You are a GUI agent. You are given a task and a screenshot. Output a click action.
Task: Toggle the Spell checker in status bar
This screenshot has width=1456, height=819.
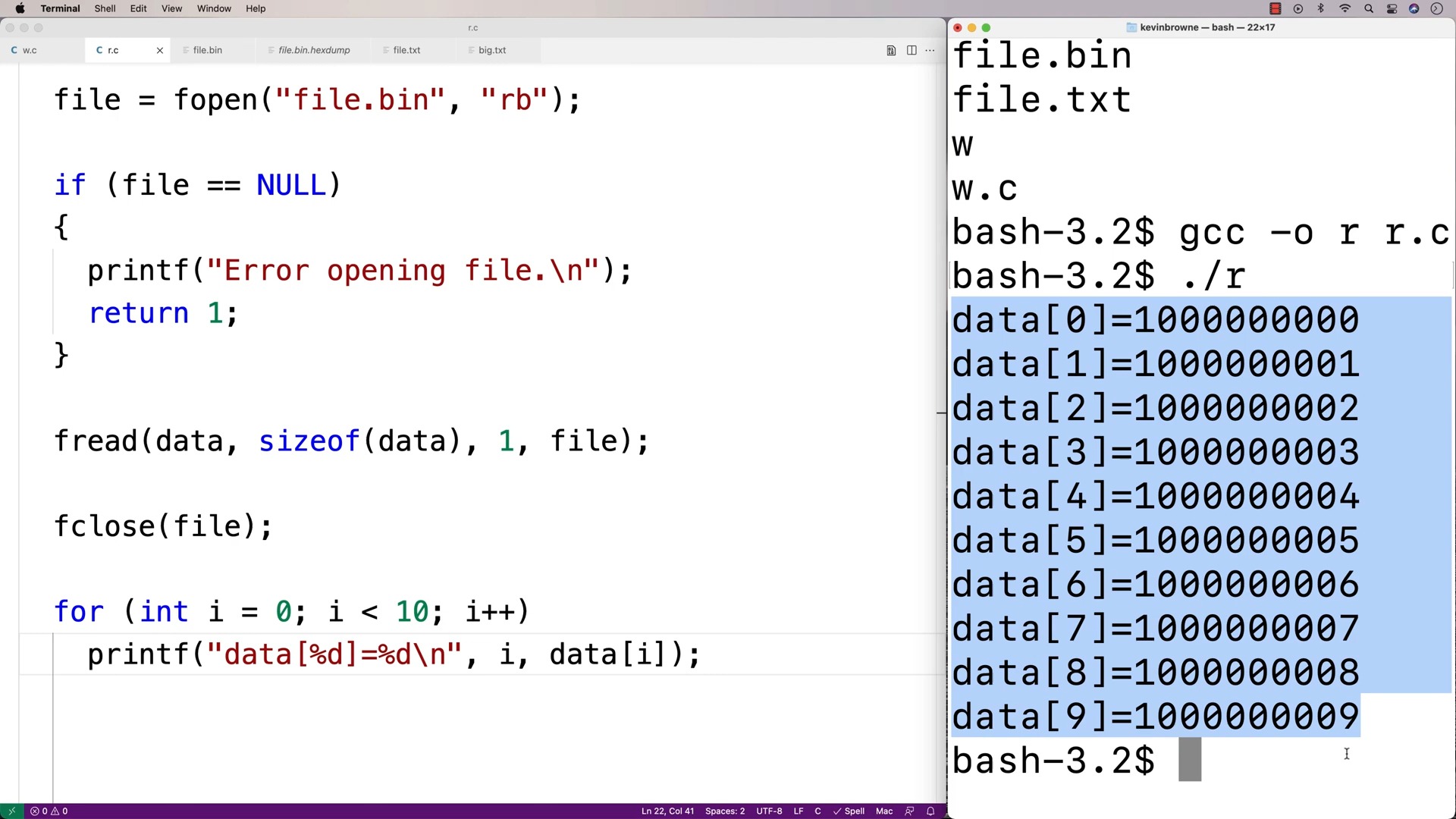pyautogui.click(x=849, y=811)
